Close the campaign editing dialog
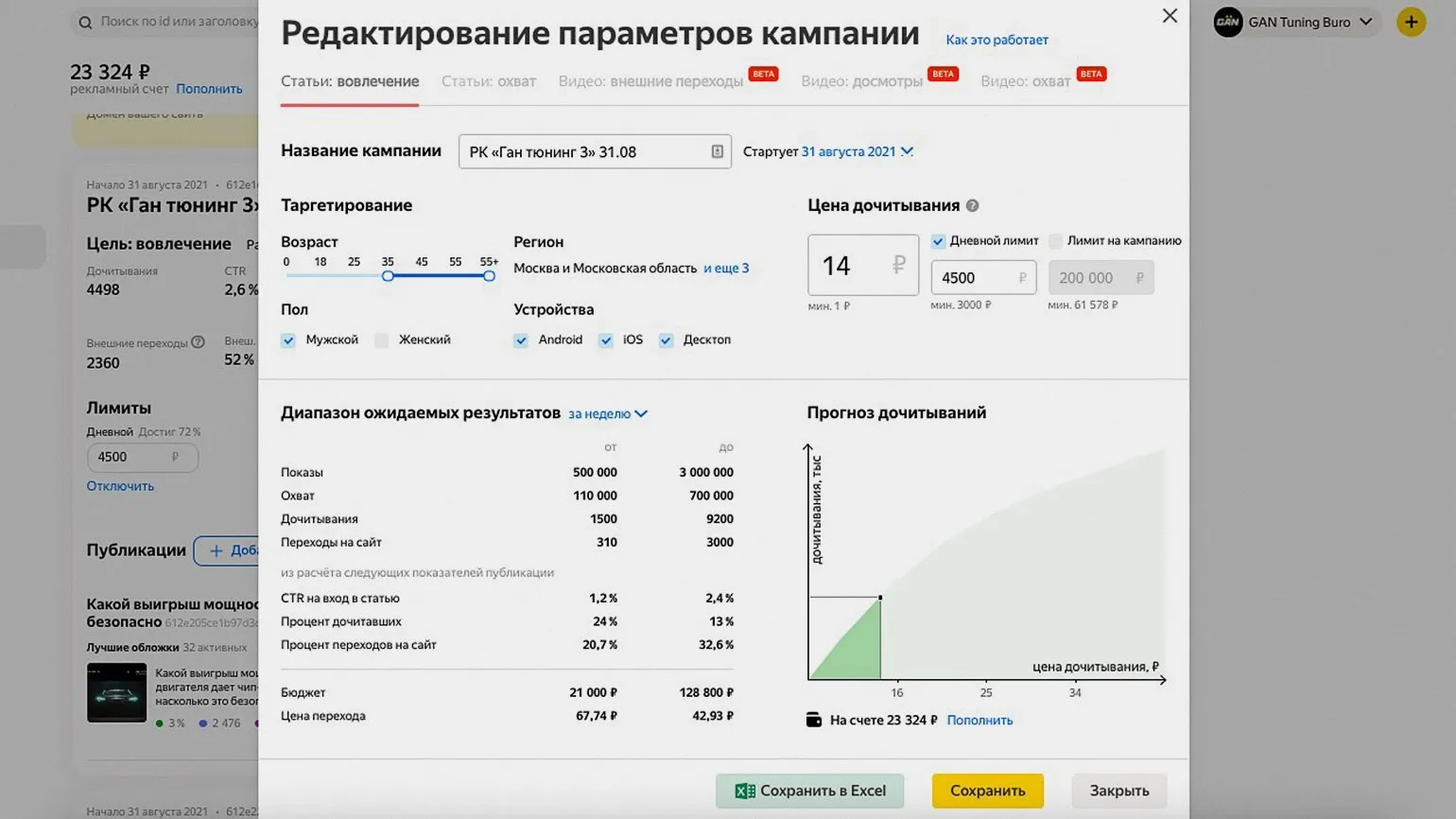Screen dimensions: 1456x819 pyautogui.click(x=1170, y=16)
